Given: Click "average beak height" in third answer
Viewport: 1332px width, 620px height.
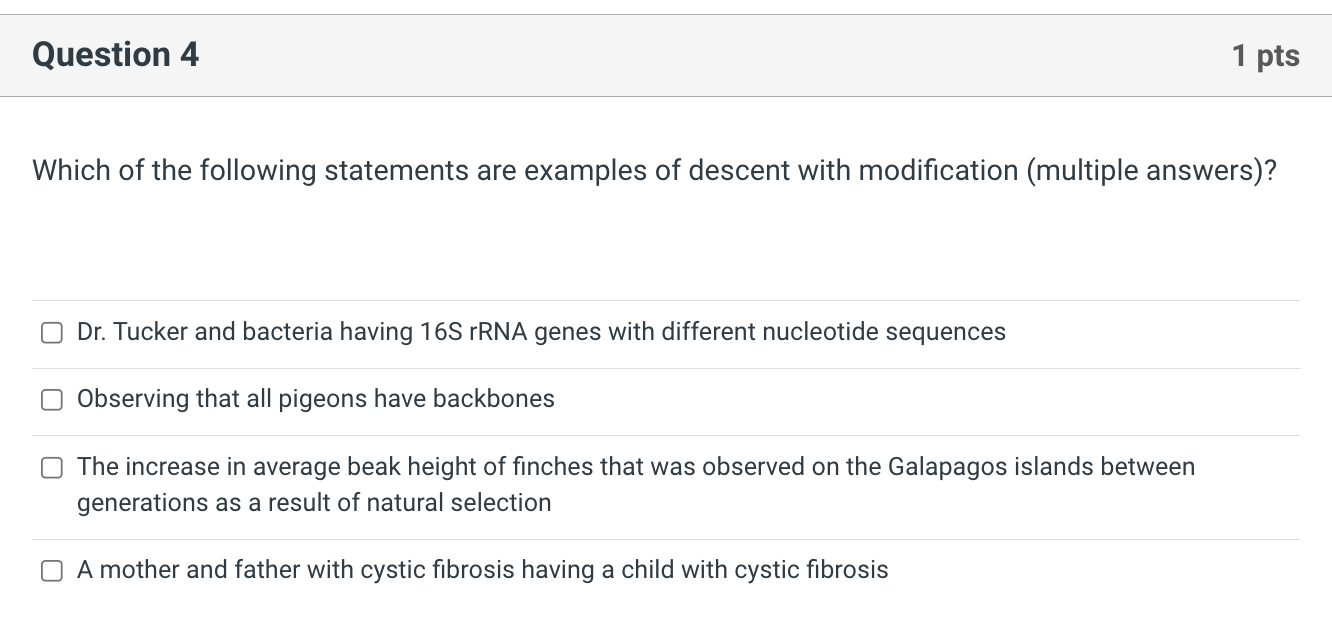Looking at the screenshot, I should [378, 467].
